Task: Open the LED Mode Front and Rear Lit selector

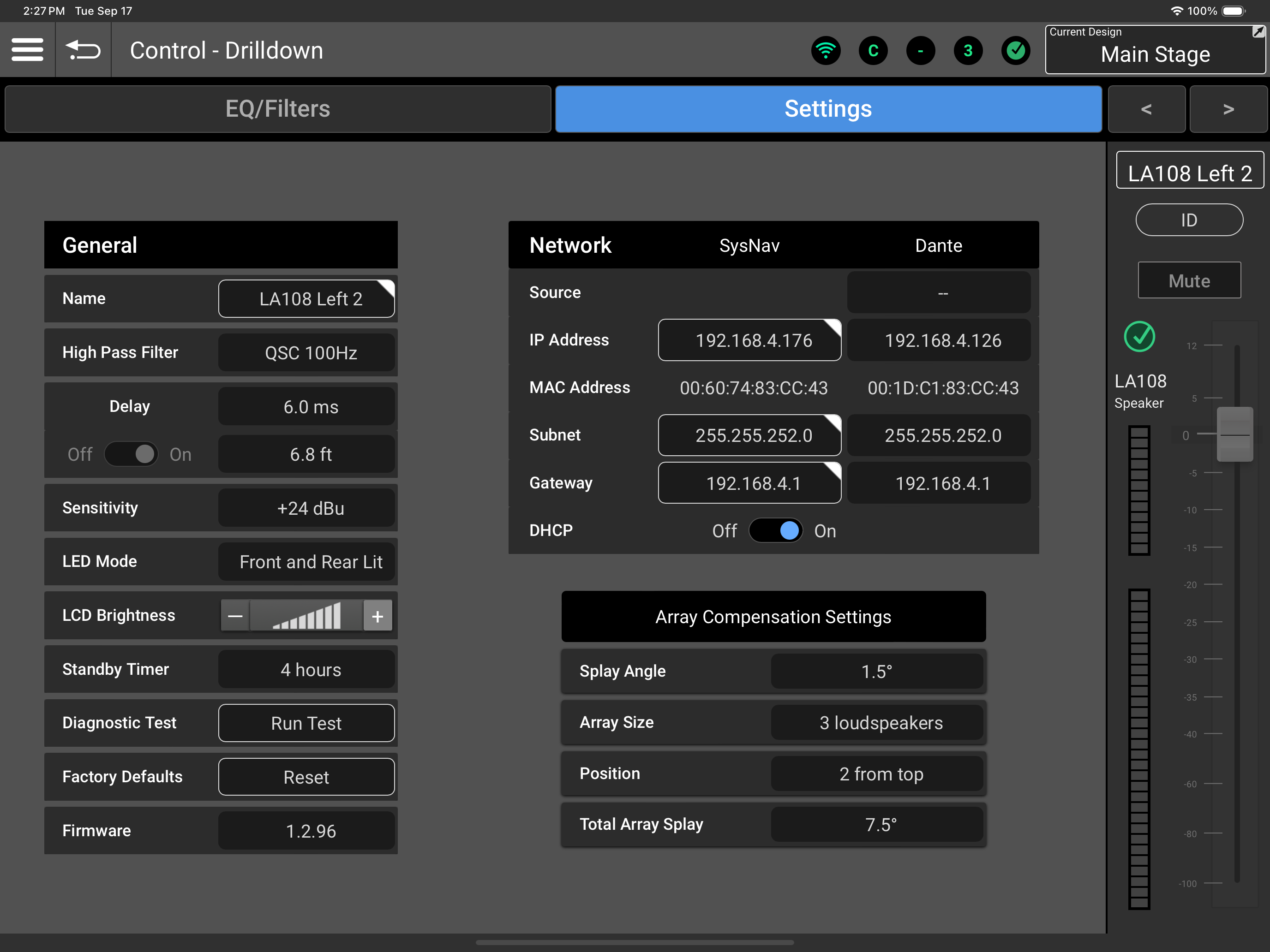Action: [306, 562]
